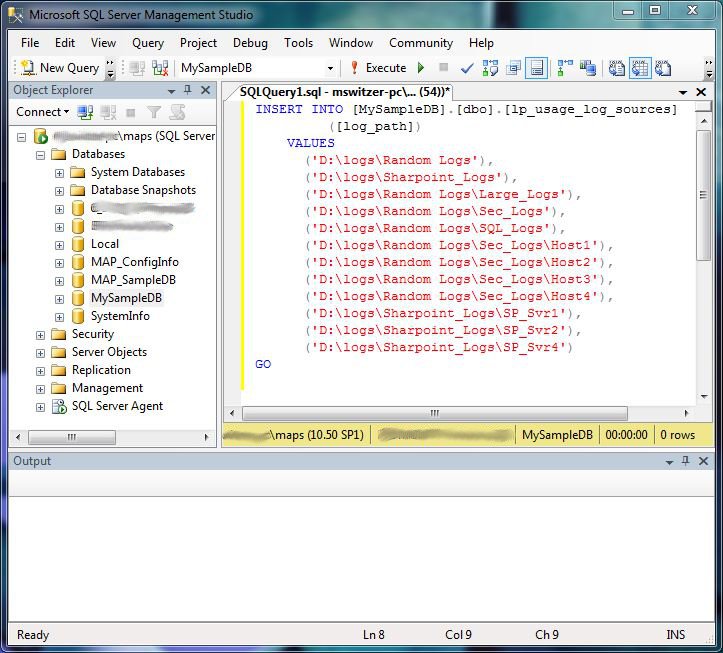This screenshot has height=653, width=723.
Task: Select Results to Text icon
Action: 616,68
